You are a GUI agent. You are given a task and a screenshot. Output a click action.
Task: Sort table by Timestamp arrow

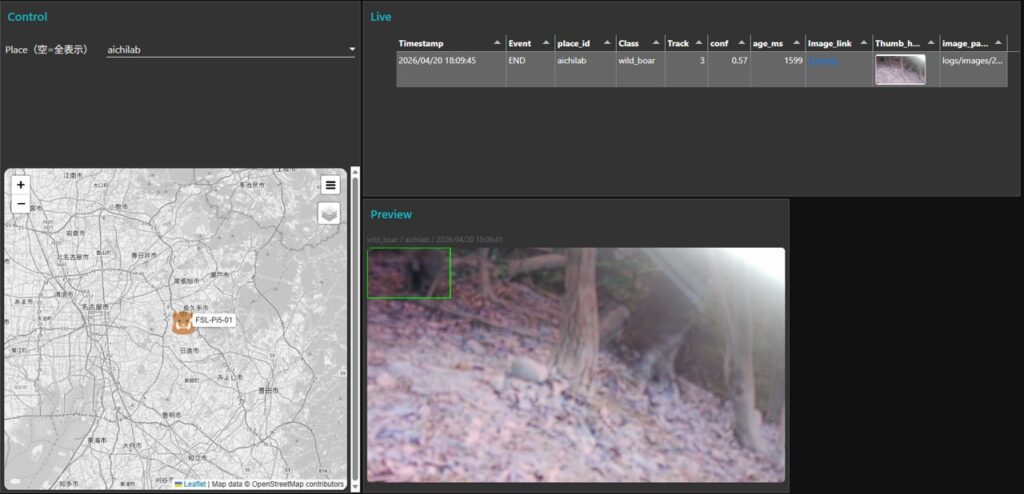[x=497, y=43]
